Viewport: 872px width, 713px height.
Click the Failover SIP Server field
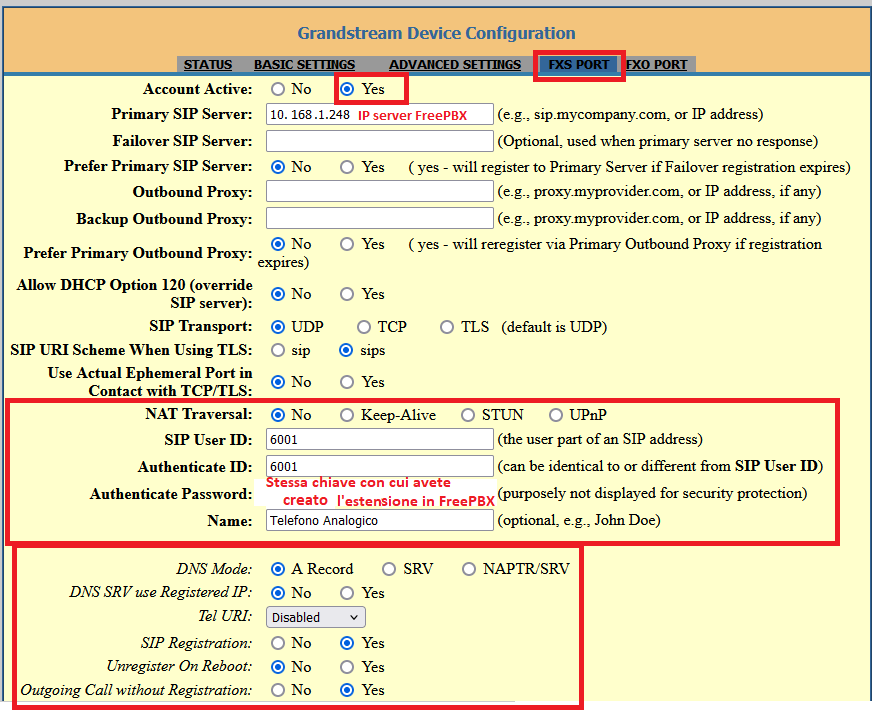(380, 141)
